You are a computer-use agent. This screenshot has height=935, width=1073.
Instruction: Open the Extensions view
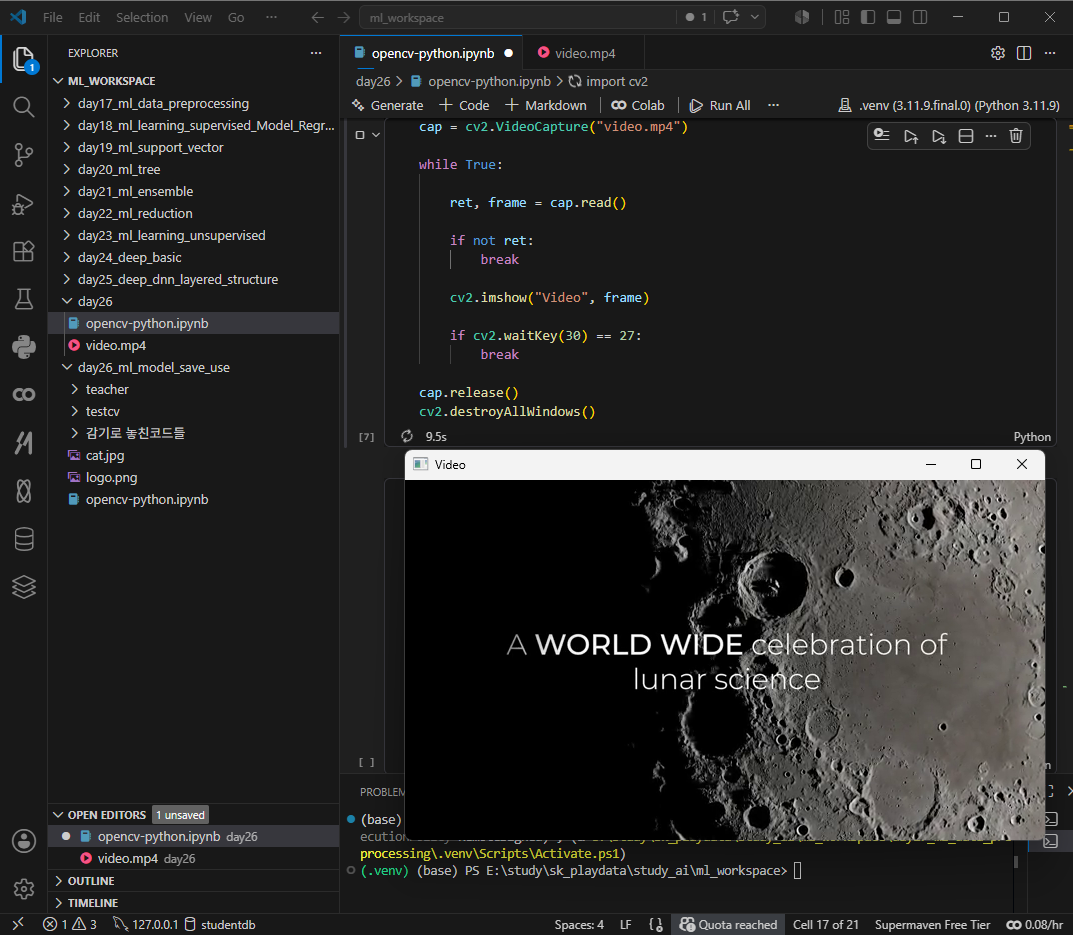click(x=24, y=251)
